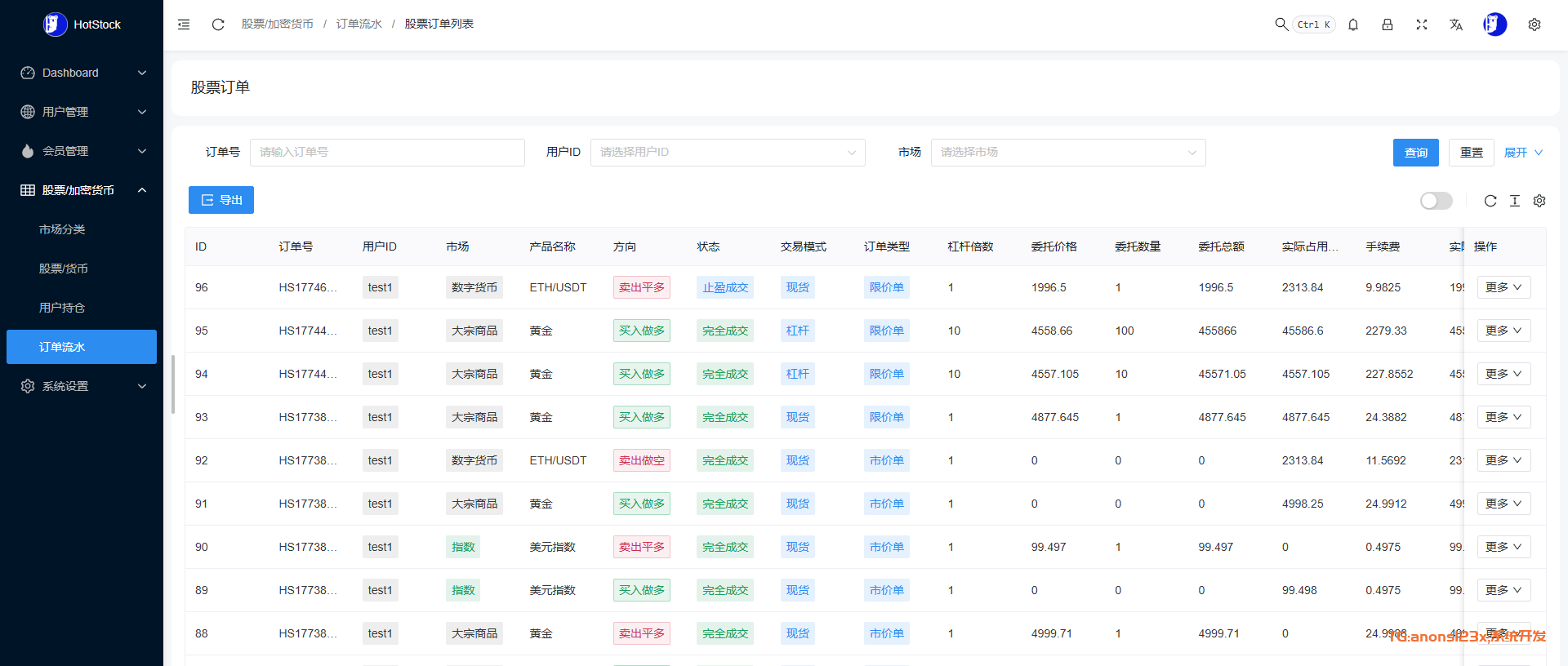Click the page reload icon in the header
Image resolution: width=1568 pixels, height=666 pixels.
coord(218,24)
